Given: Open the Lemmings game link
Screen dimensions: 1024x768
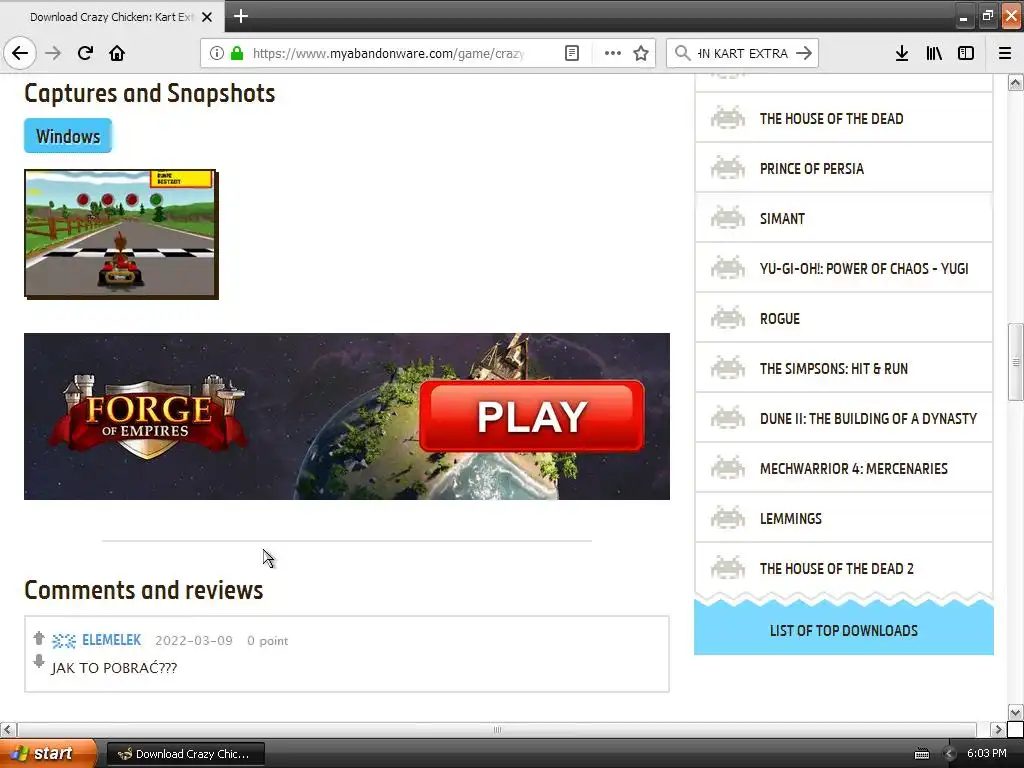Looking at the screenshot, I should coord(791,519).
